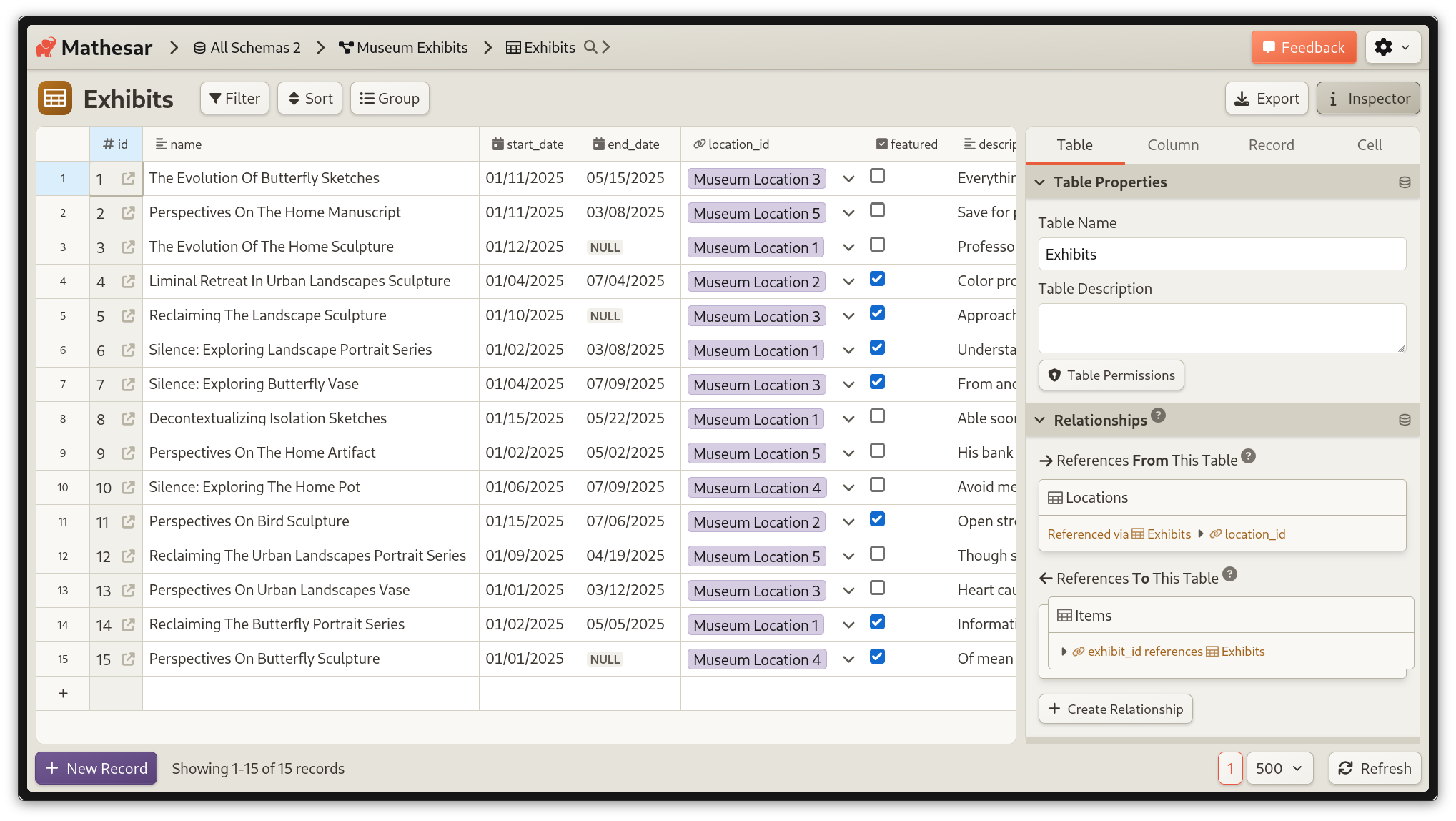Toggle featured for Decontextualizing Isolation Sketches
This screenshot has width=1456, height=821.
click(877, 416)
